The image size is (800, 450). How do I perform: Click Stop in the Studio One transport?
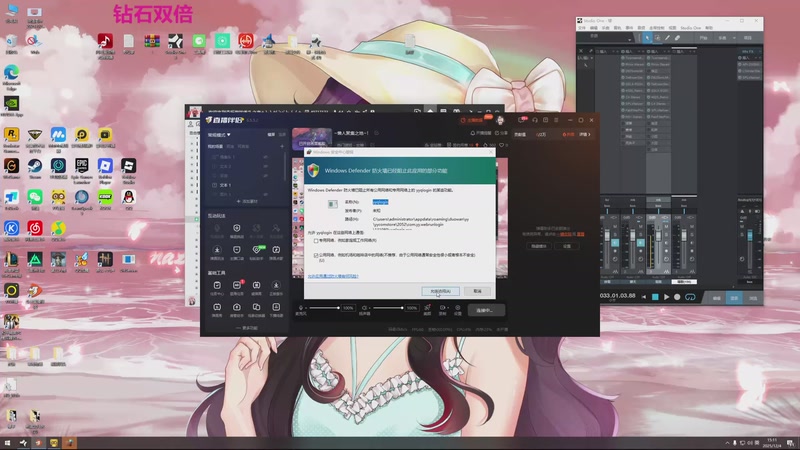(655, 297)
